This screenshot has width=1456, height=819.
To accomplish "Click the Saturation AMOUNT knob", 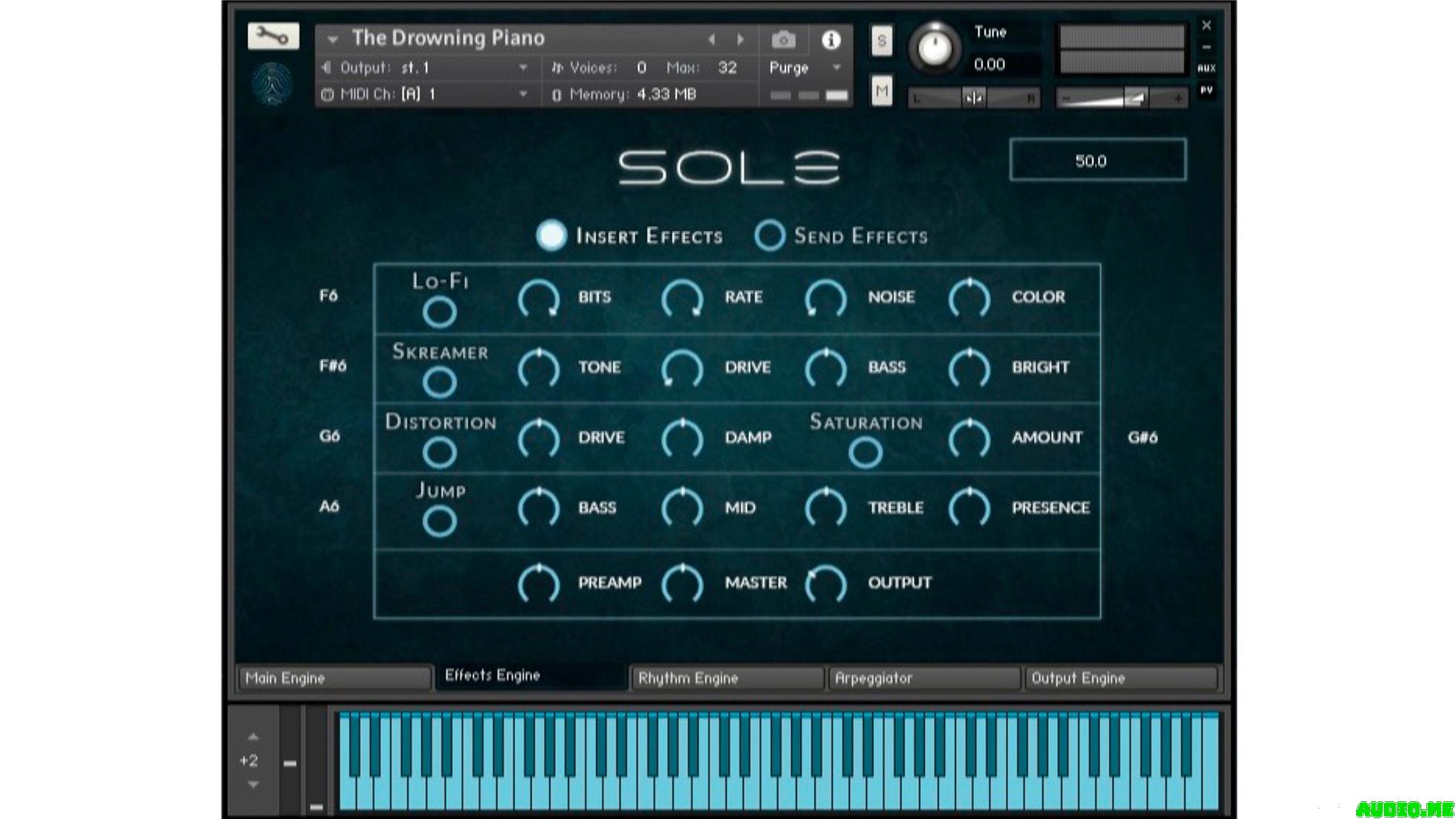I will pos(969,438).
